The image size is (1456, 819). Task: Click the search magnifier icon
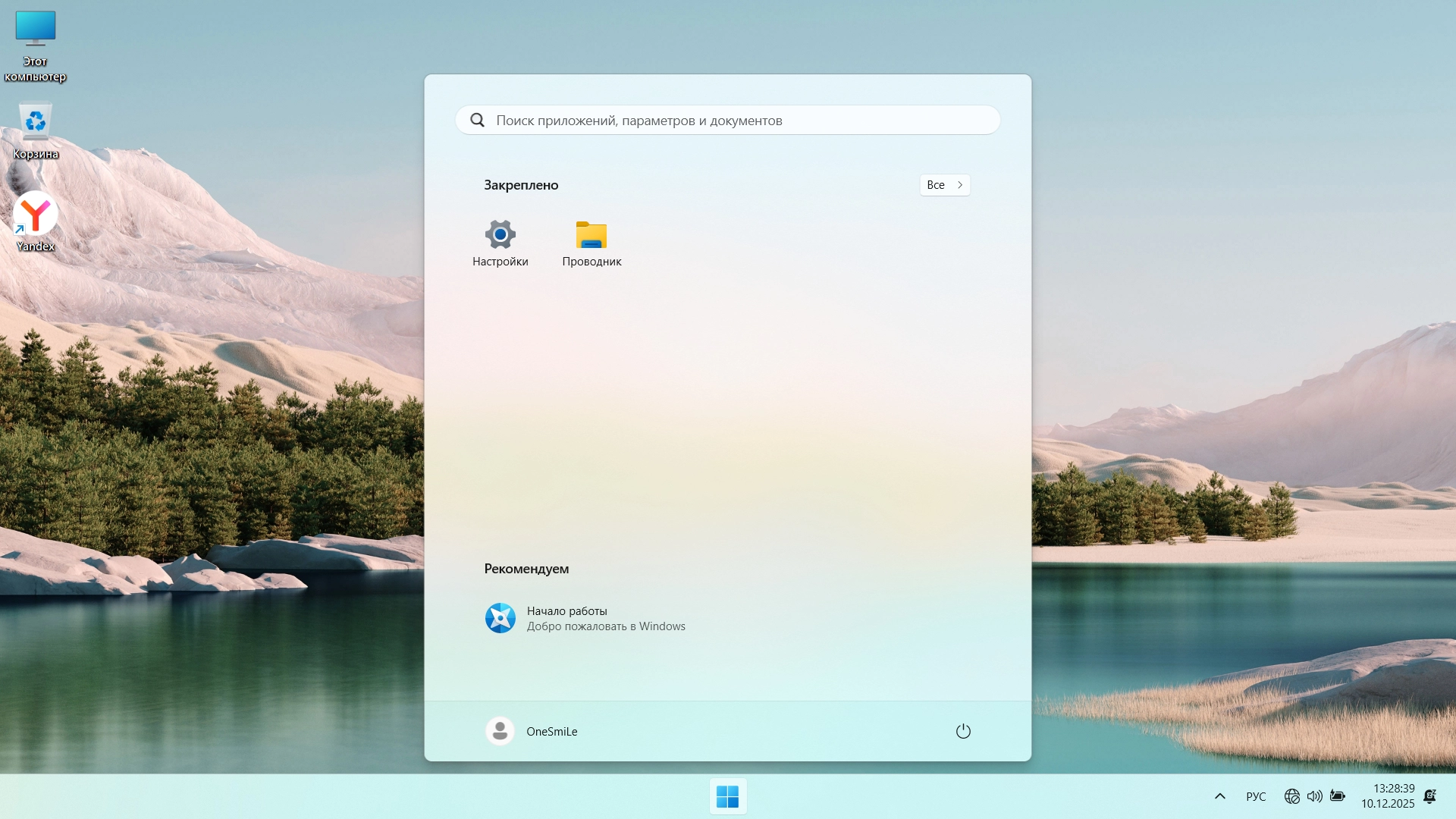coord(477,120)
